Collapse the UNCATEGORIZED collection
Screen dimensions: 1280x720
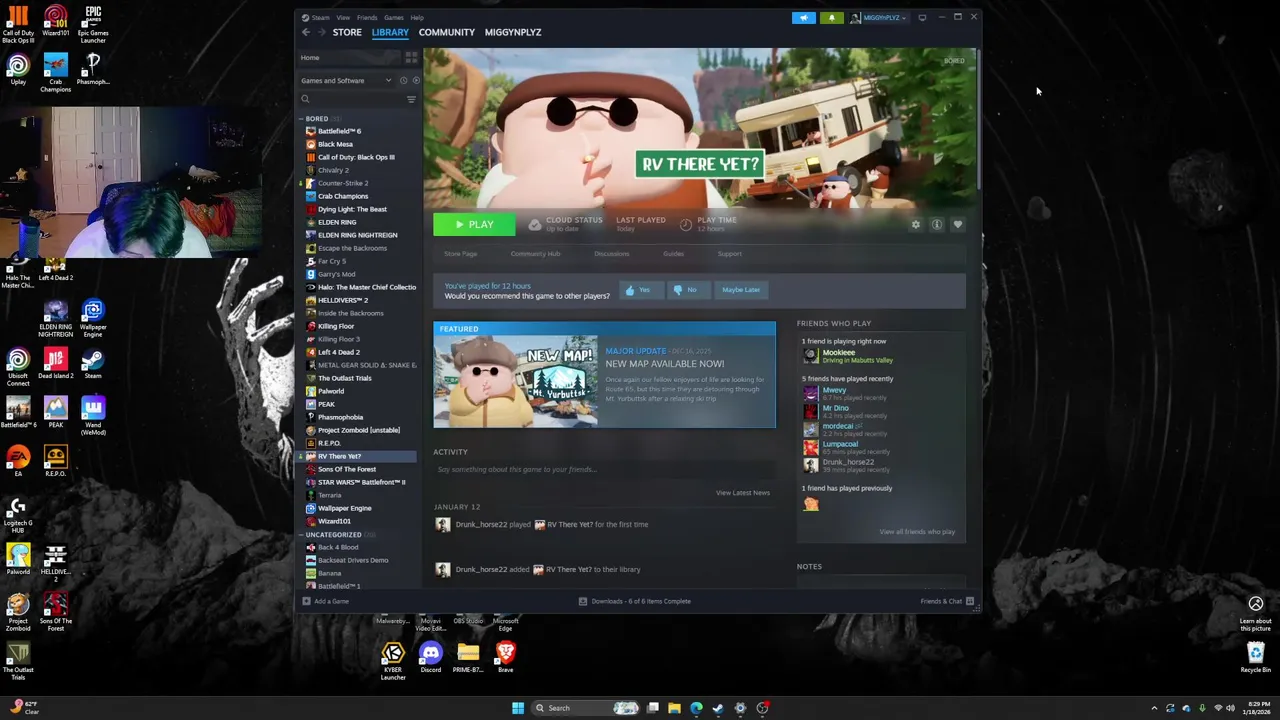[301, 535]
